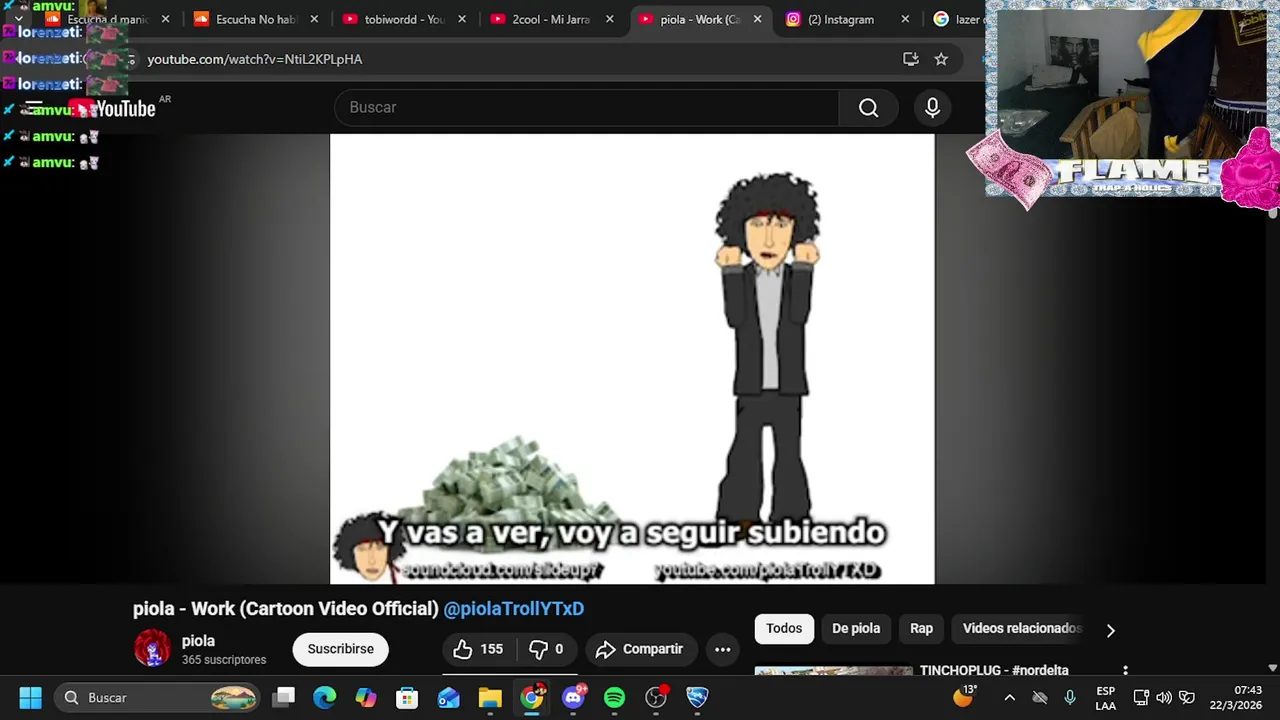1280x720 pixels.
Task: Click the Windows taskbar Buscar box
Action: click(x=157, y=697)
